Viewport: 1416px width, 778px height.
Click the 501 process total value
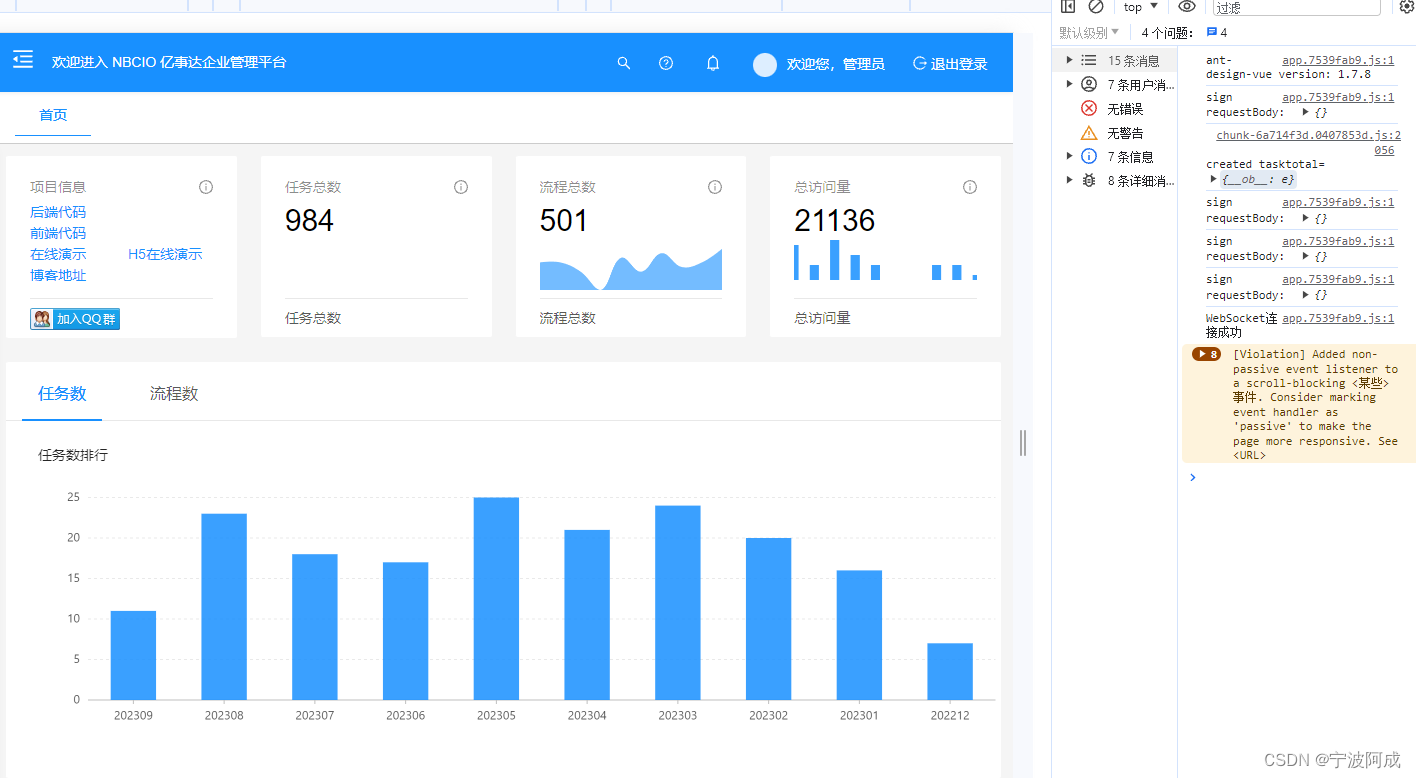pyautogui.click(x=564, y=220)
